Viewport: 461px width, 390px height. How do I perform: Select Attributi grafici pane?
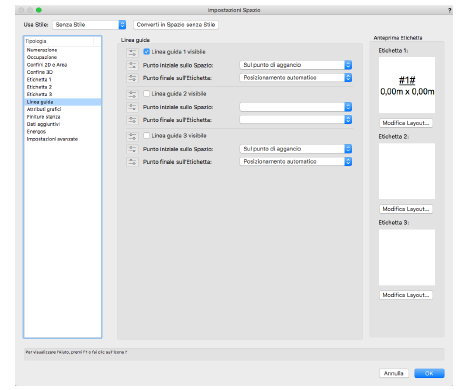point(62,109)
